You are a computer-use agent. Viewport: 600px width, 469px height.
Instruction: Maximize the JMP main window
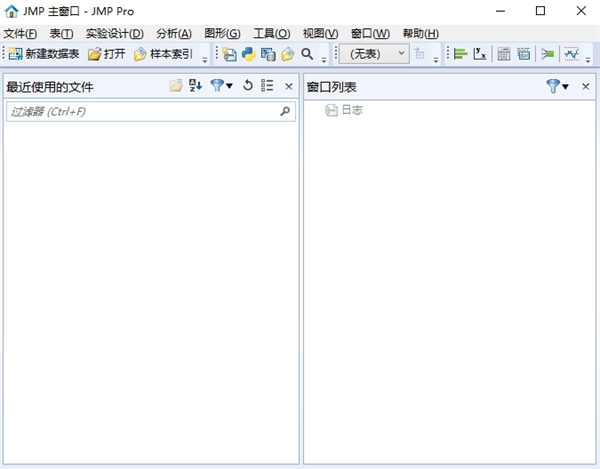[540, 11]
